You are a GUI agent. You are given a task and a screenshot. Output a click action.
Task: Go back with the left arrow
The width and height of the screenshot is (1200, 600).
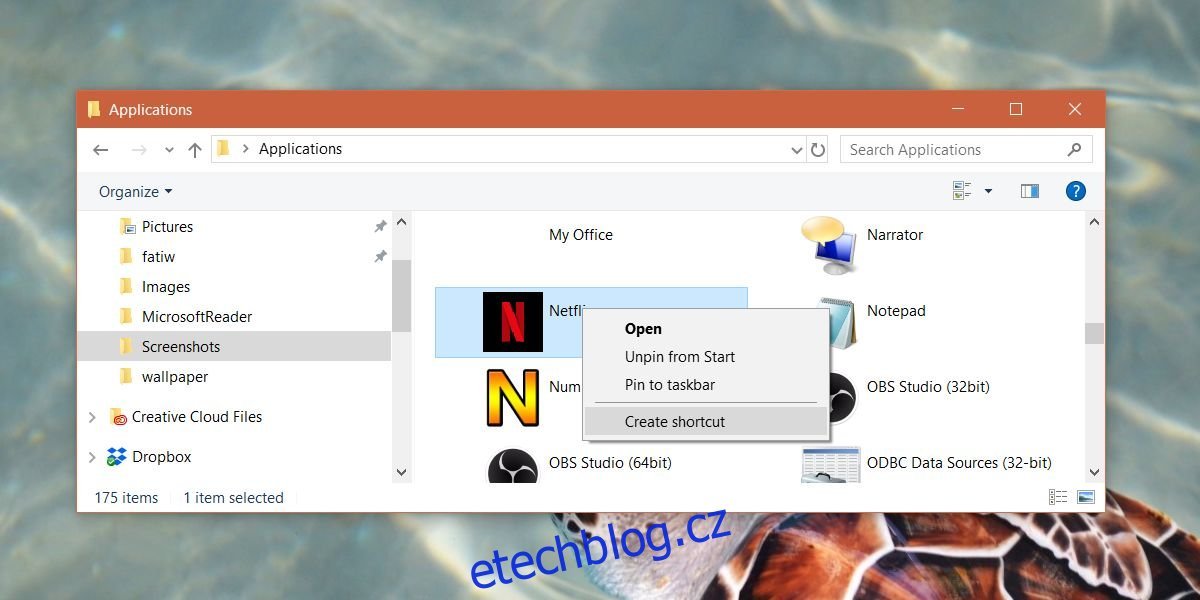101,150
